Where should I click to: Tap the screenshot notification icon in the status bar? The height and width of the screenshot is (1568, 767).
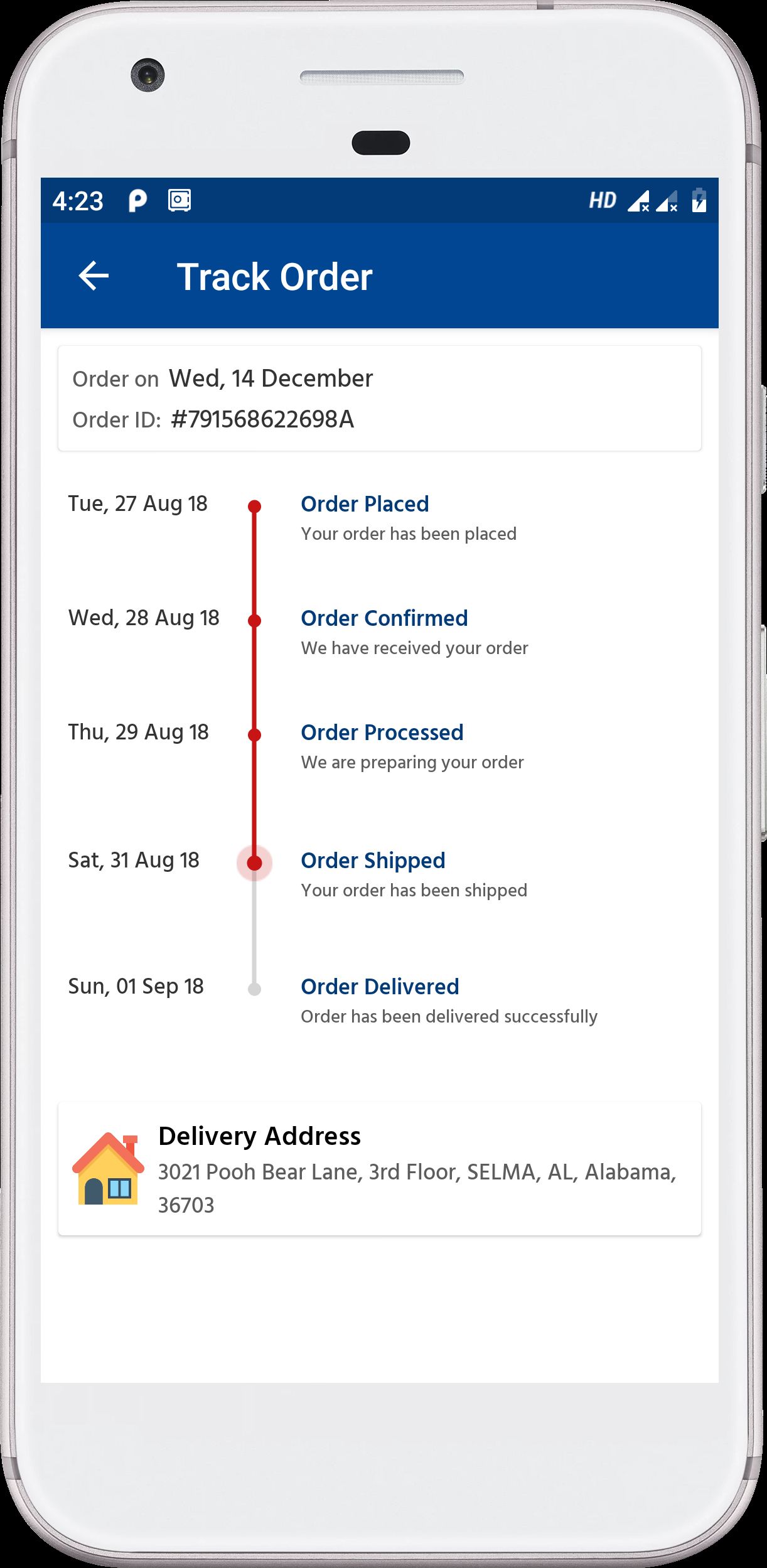[180, 201]
